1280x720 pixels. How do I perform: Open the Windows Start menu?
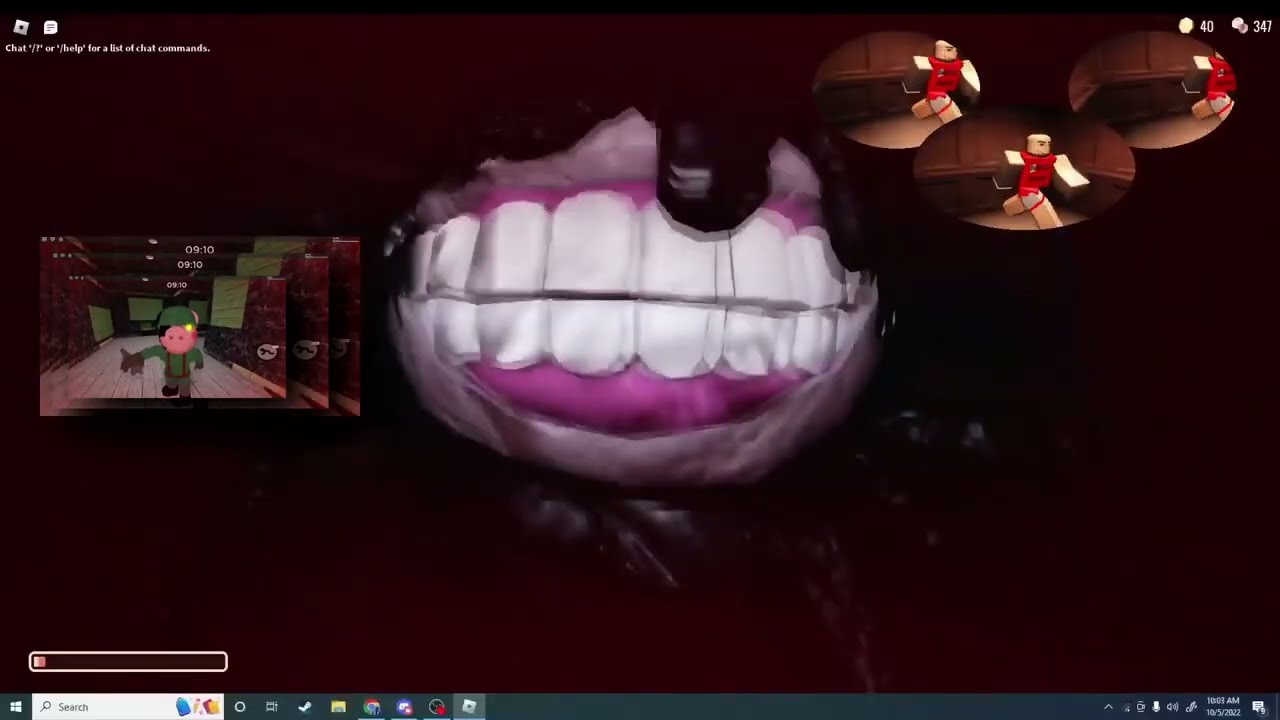[x=15, y=707]
